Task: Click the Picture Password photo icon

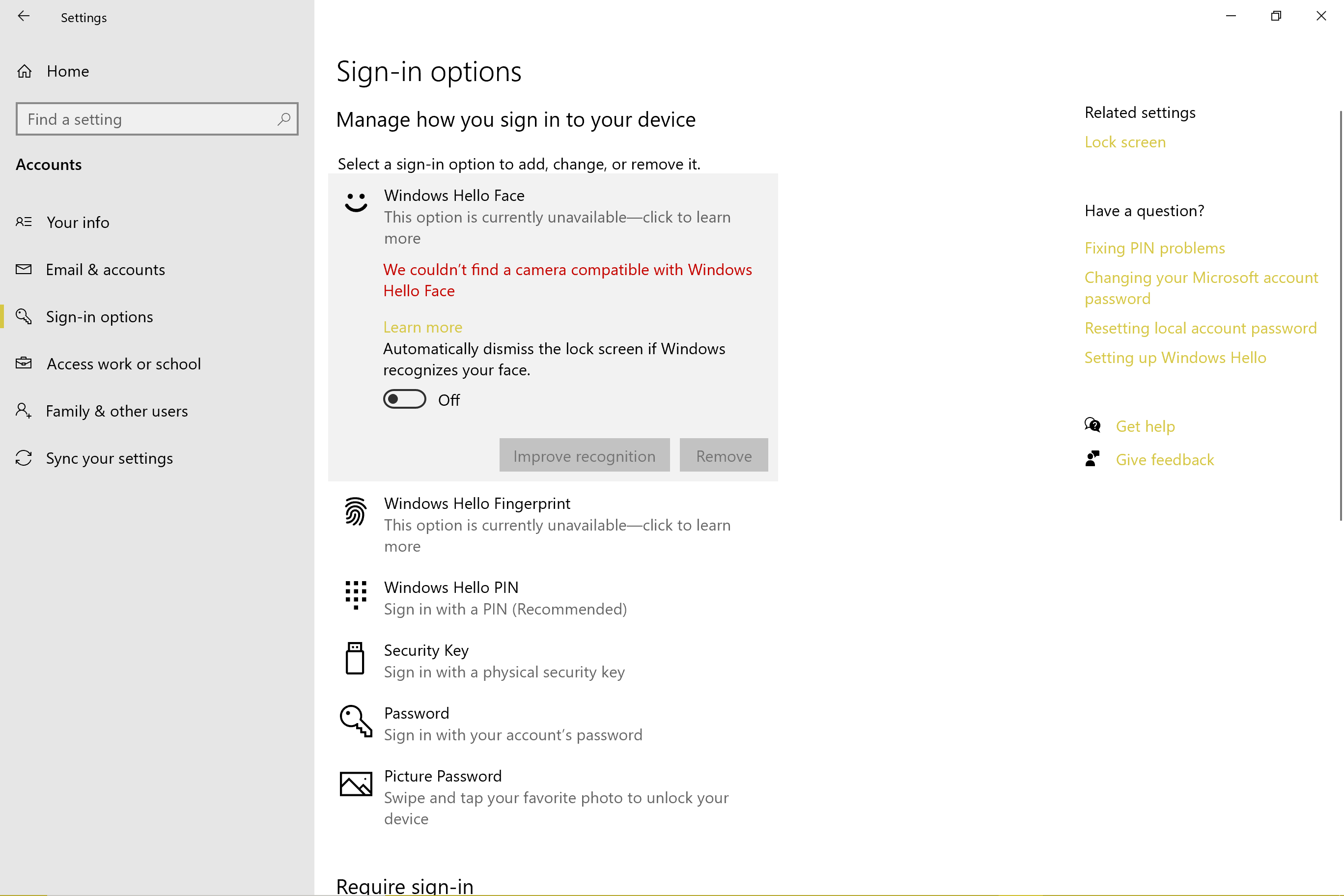Action: tap(356, 784)
